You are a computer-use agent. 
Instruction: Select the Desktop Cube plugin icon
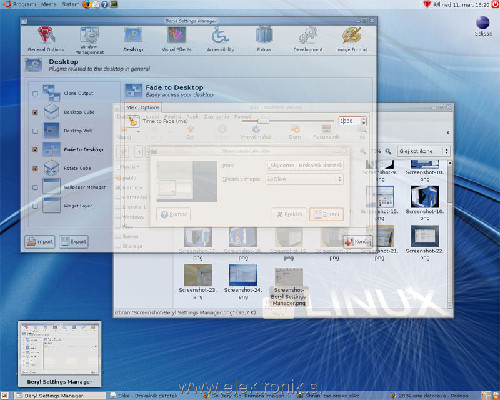(51, 112)
